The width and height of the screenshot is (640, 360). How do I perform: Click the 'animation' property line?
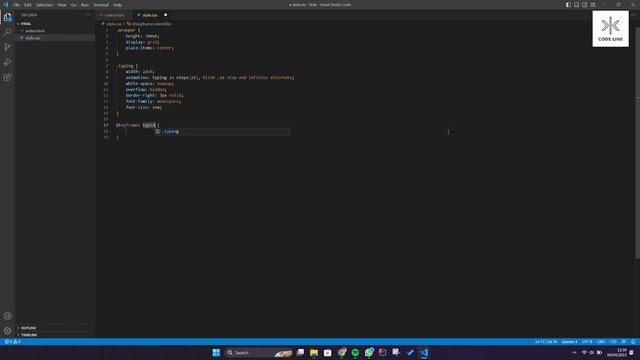pos(210,78)
